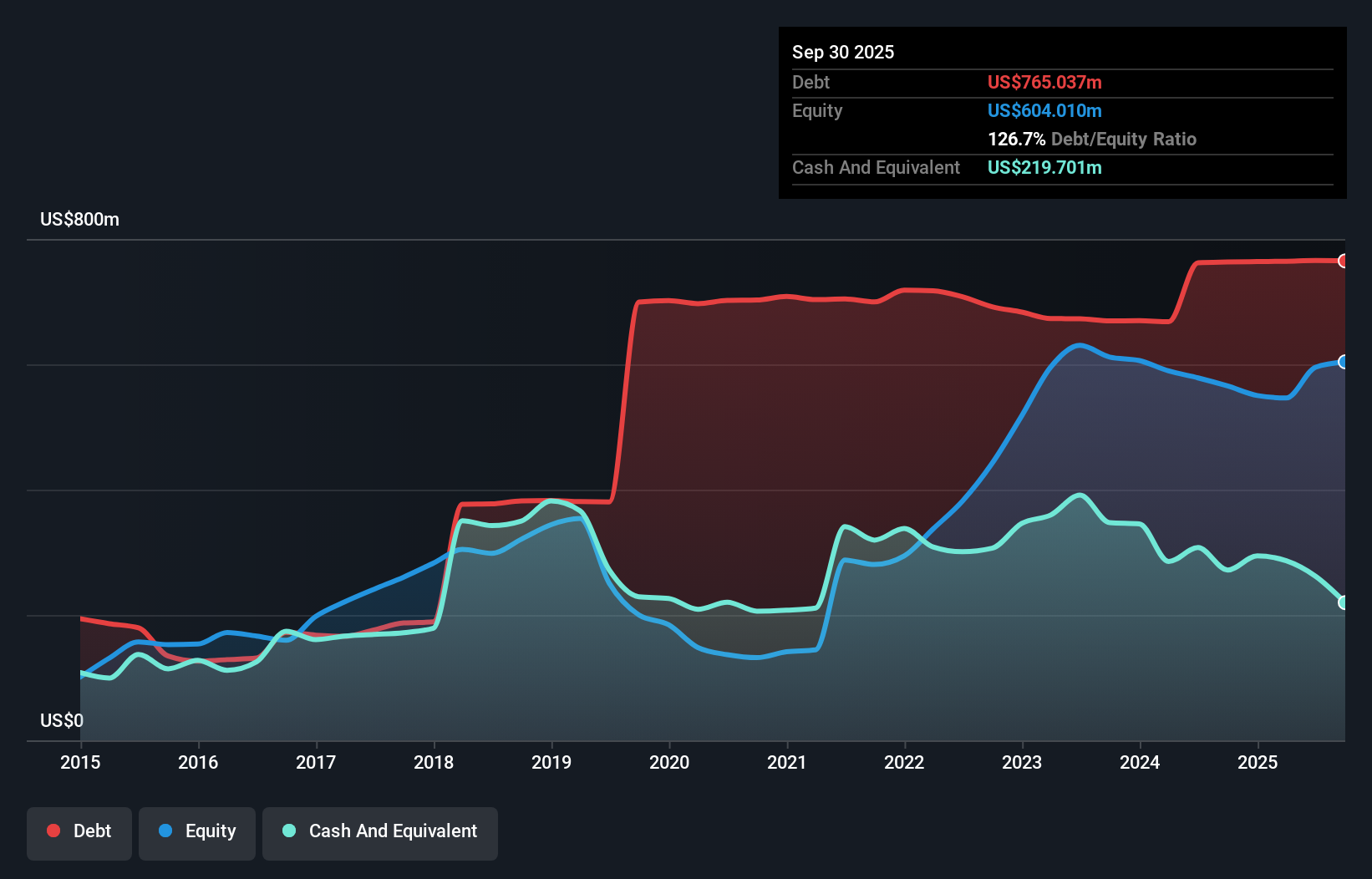1372x879 pixels.
Task: Expand the Sep 30 2025 tooltip panel
Action: [843, 52]
